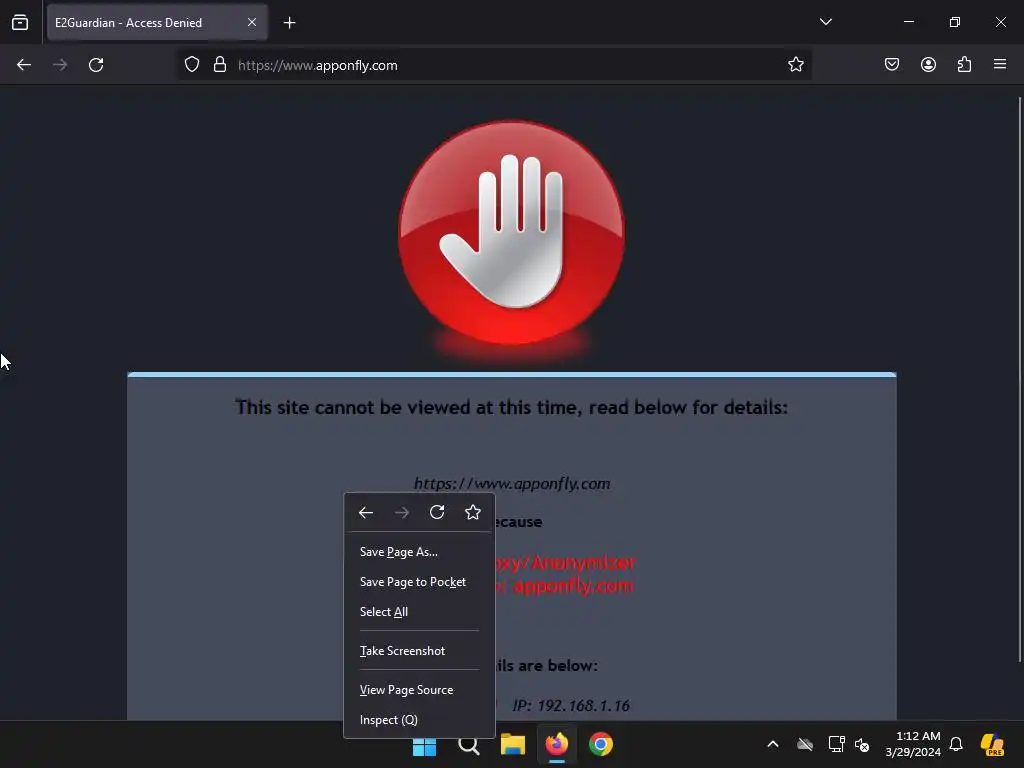Go back using toolbar back arrow

pos(24,65)
